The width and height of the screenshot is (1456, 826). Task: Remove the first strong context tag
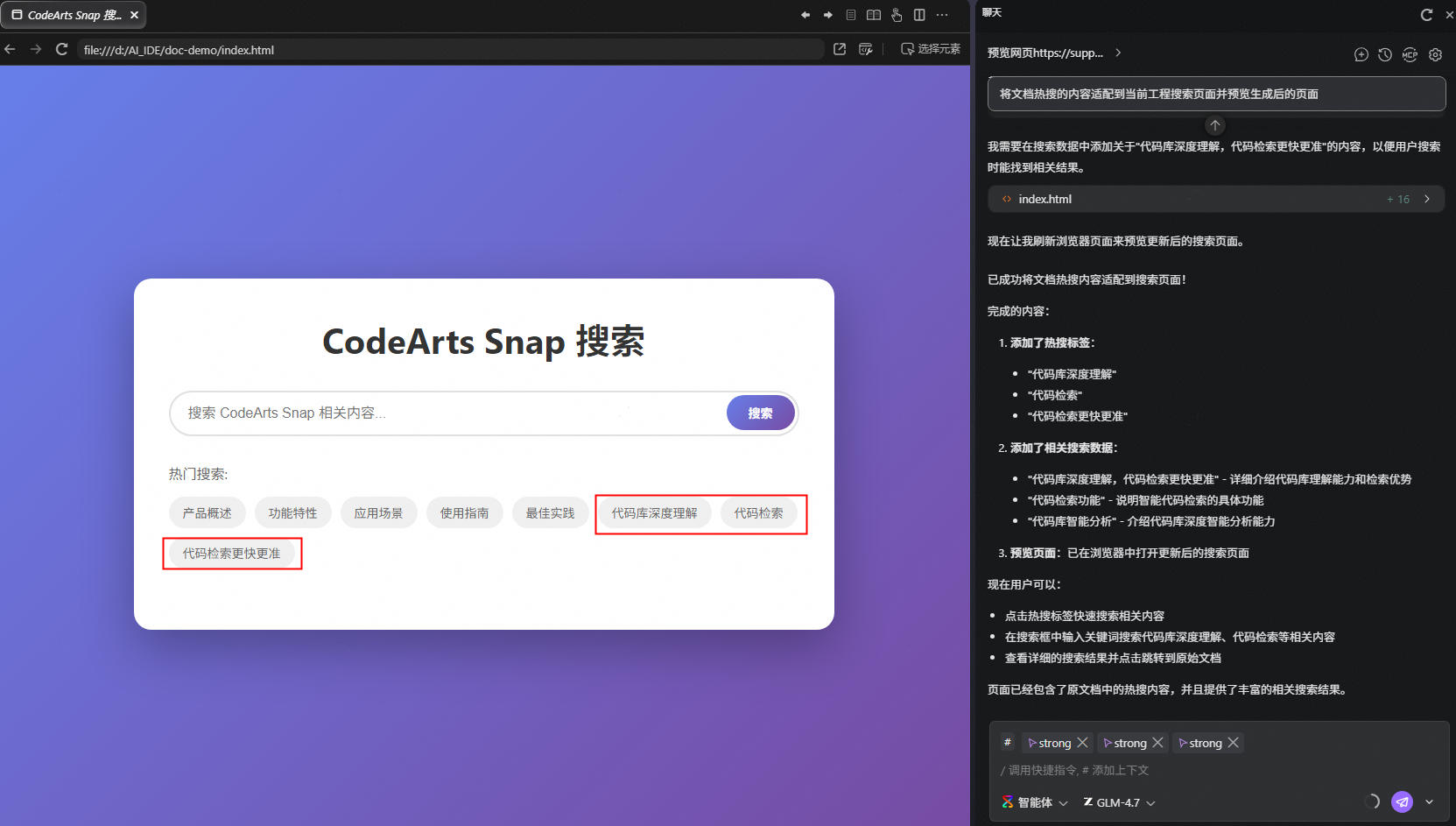coord(1082,743)
